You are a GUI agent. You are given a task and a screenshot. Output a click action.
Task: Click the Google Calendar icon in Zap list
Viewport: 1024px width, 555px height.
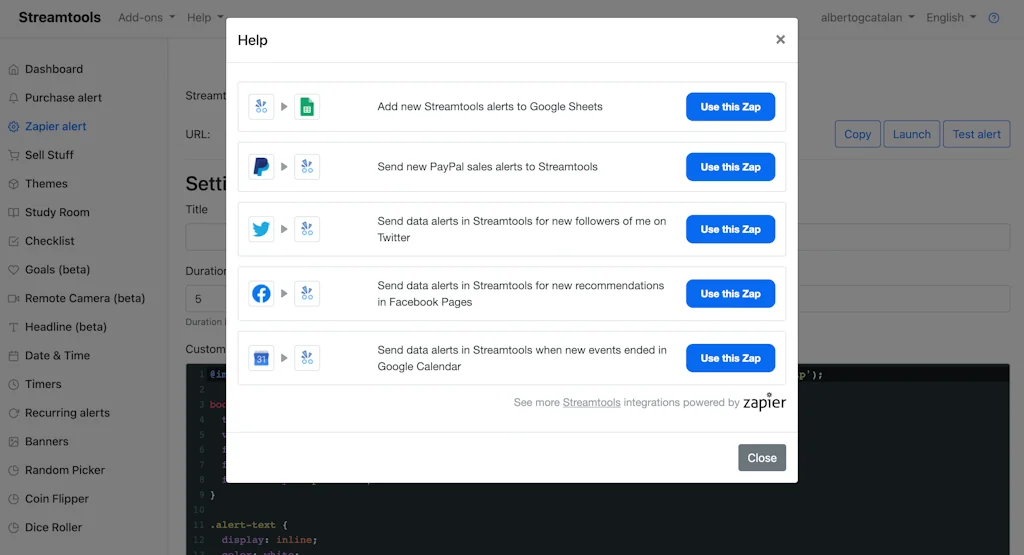click(x=261, y=358)
